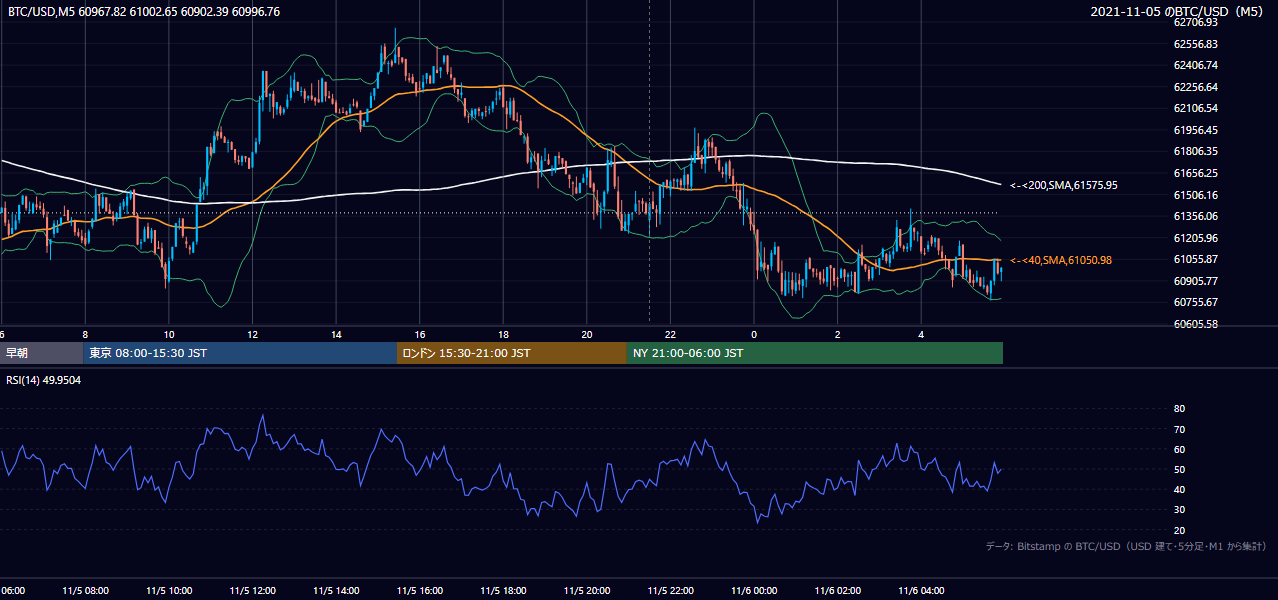Click the 11/5 18:00 time label
1278x600 pixels.
[503, 590]
